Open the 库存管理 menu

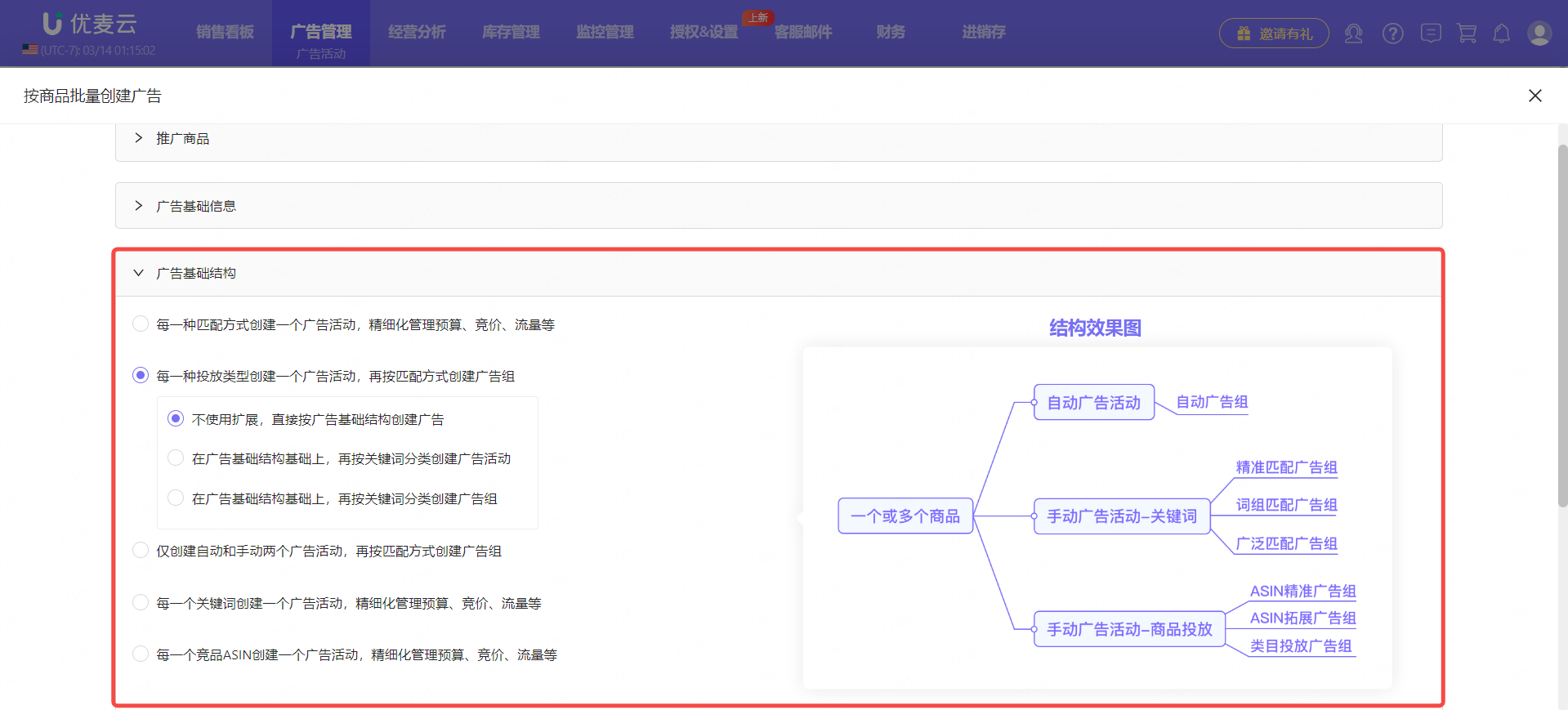tap(511, 32)
